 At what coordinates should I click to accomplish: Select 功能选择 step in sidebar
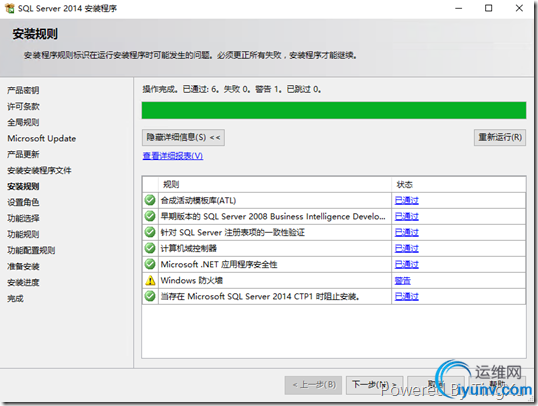point(23,218)
